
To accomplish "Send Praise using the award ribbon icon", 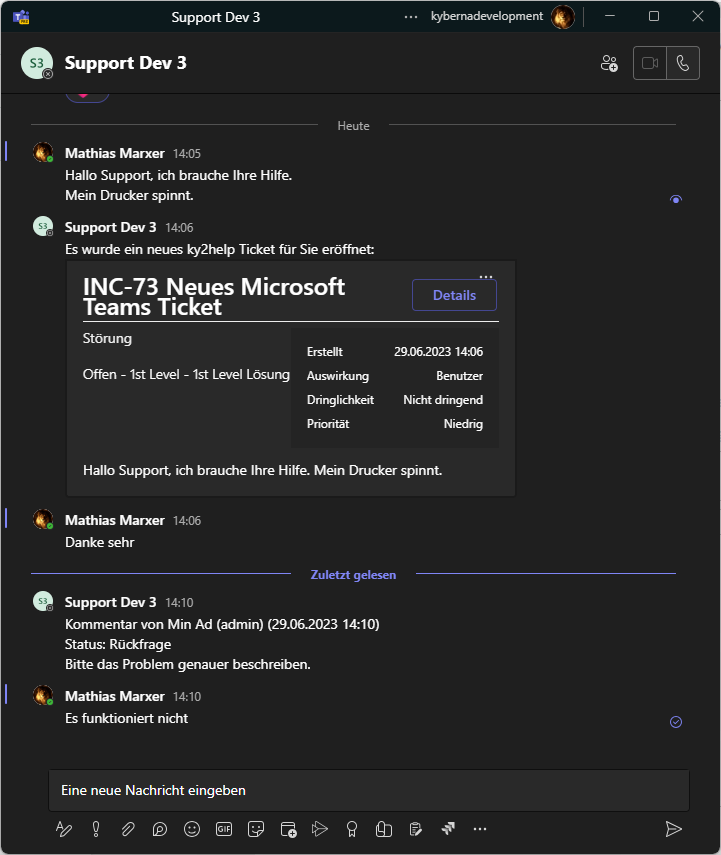I will pyautogui.click(x=352, y=829).
